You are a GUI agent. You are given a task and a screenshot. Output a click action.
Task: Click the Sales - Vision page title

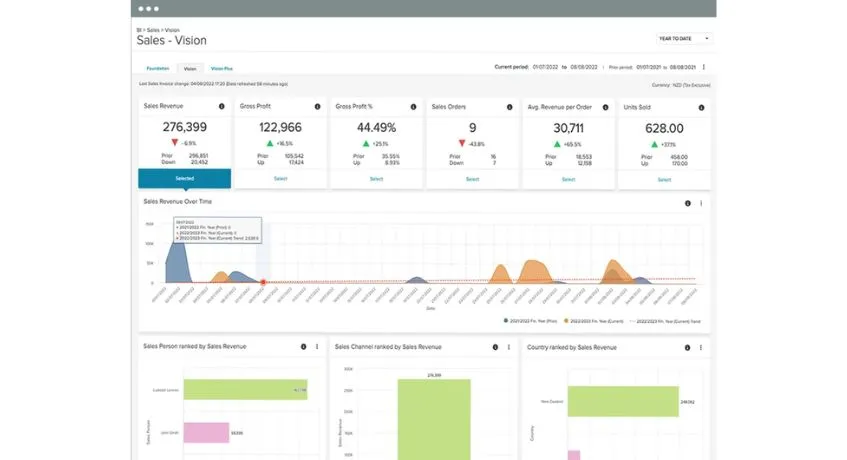tap(172, 40)
